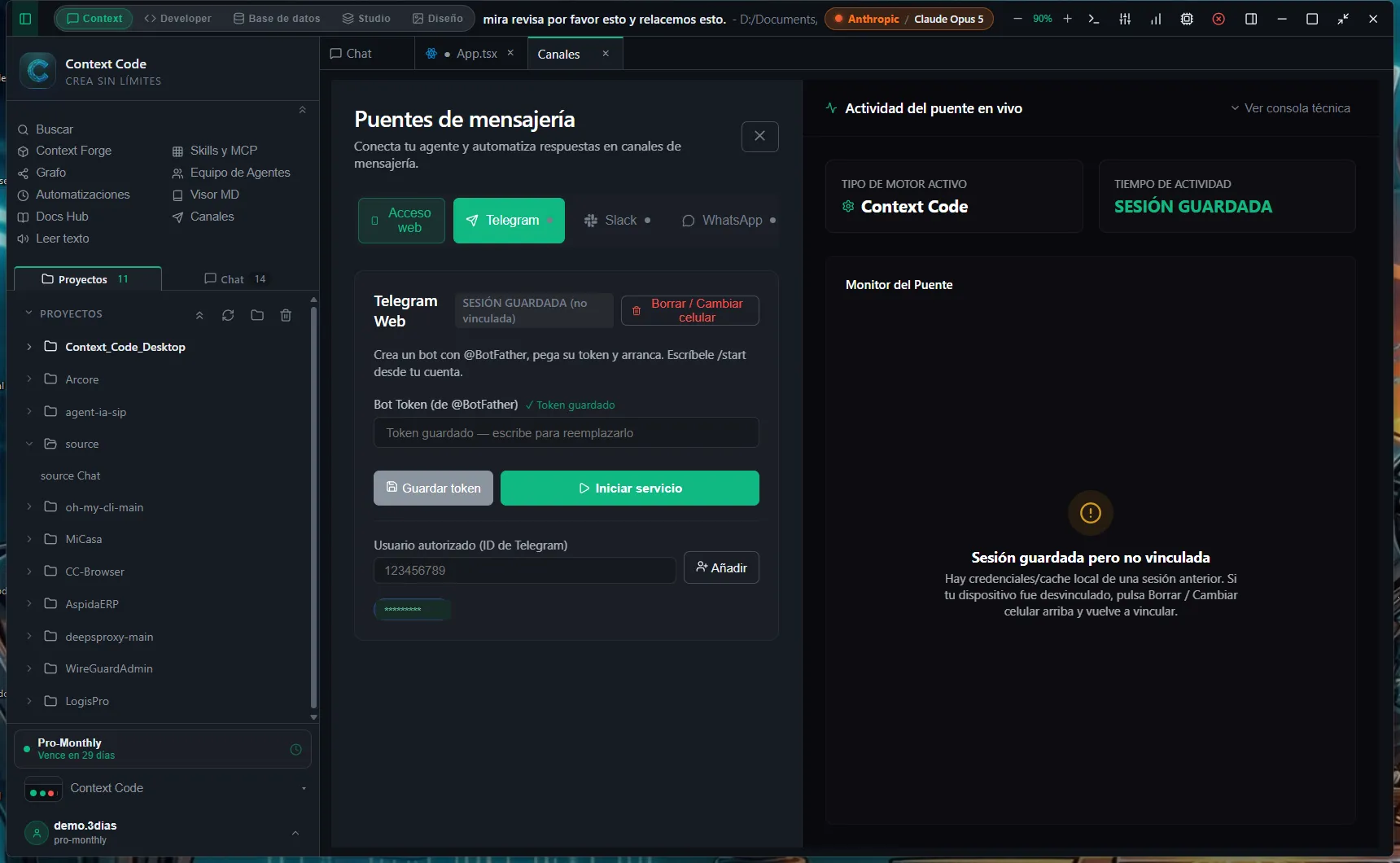The height and width of the screenshot is (863, 1400).
Task: Open the Chat editor tab
Action: [351, 54]
